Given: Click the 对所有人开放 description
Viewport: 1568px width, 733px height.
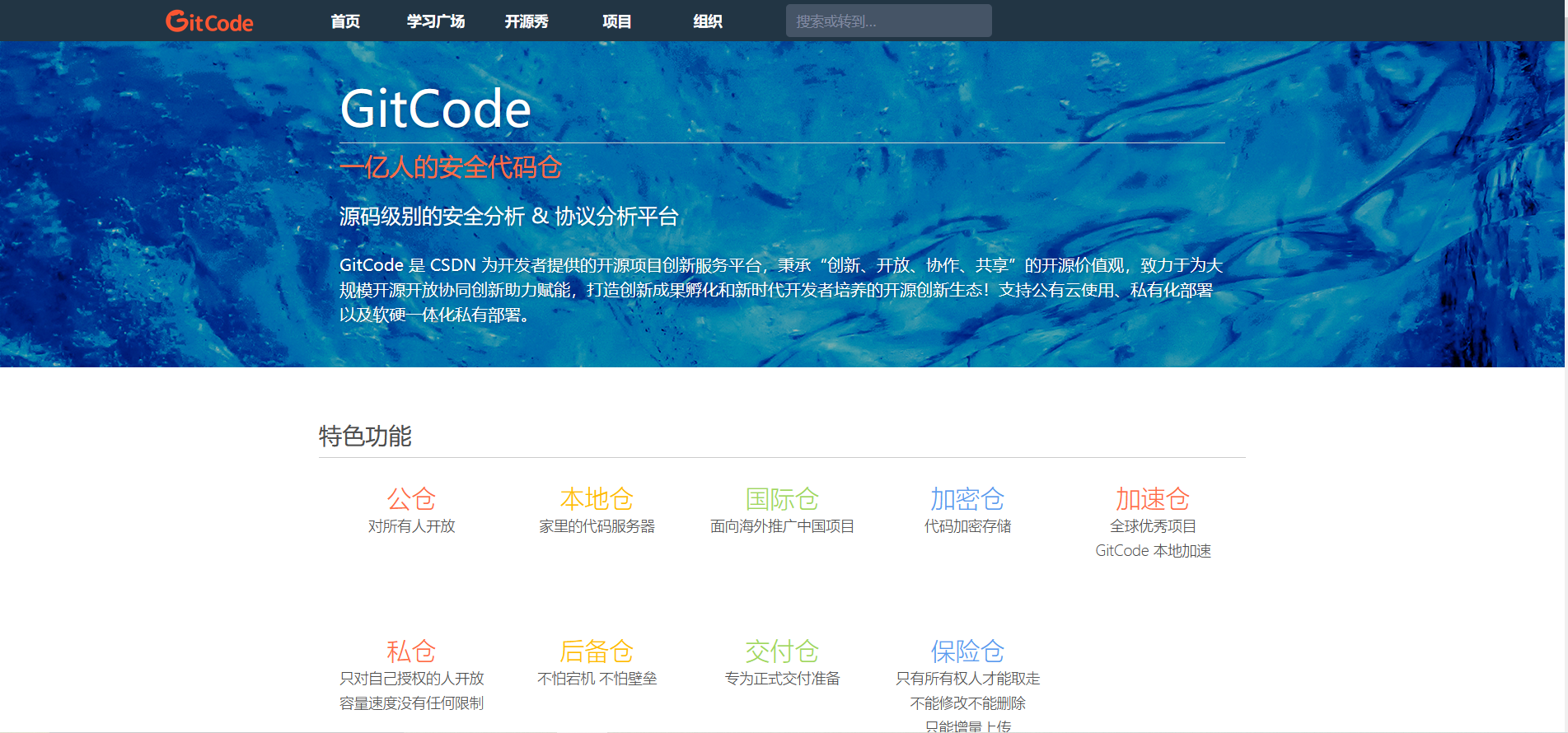Looking at the screenshot, I should tap(411, 526).
